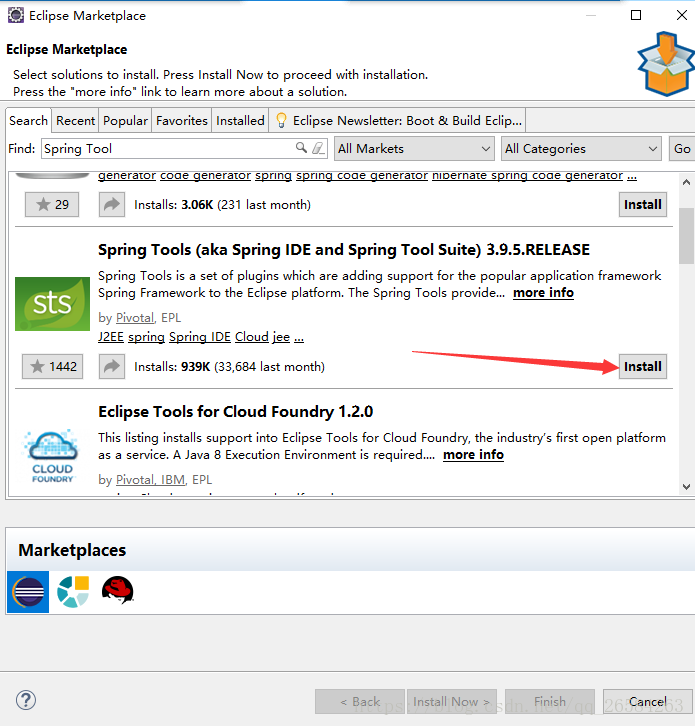Share the Spring Tools listing
695x726 pixels.
pos(112,367)
